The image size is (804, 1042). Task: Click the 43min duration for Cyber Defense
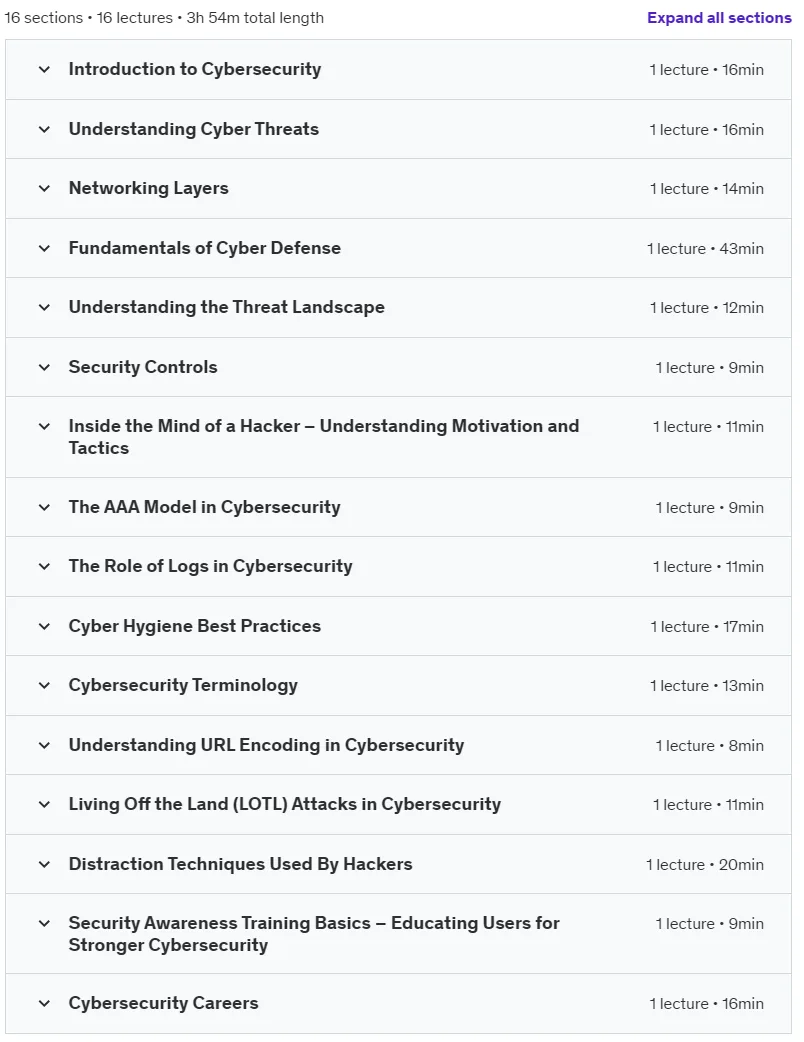pos(741,249)
